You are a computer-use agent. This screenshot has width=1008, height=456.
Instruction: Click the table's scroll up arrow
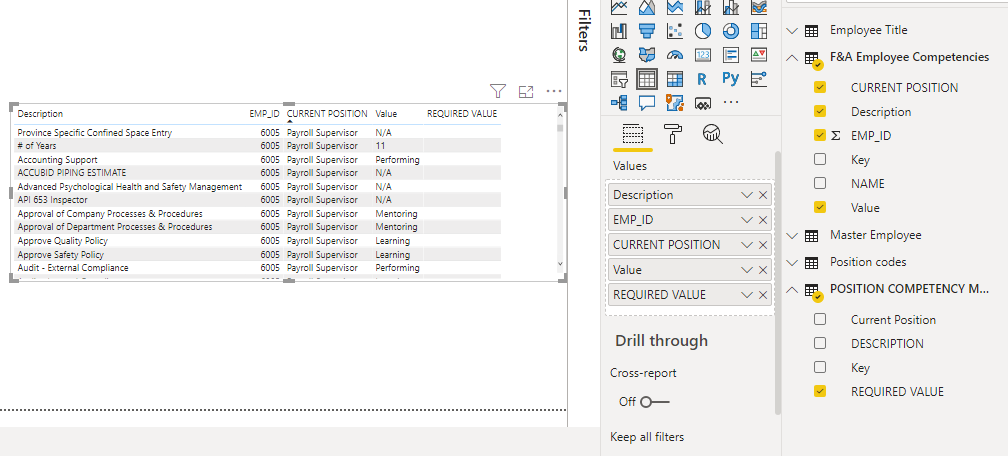click(560, 115)
